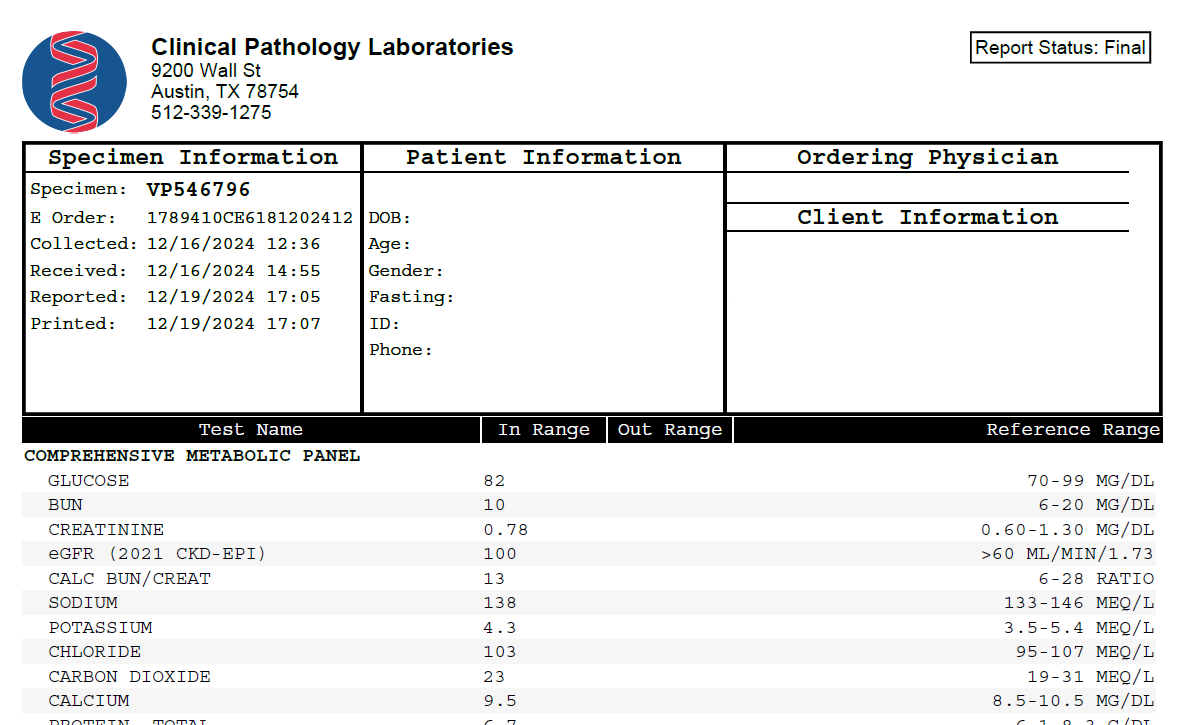Click the DOB field label
The width and height of the screenshot is (1190, 725).
(x=389, y=218)
